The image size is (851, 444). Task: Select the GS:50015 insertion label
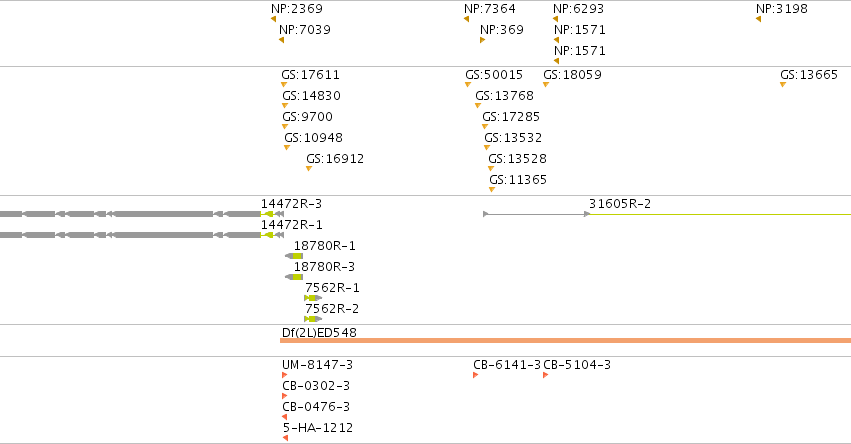(494, 75)
